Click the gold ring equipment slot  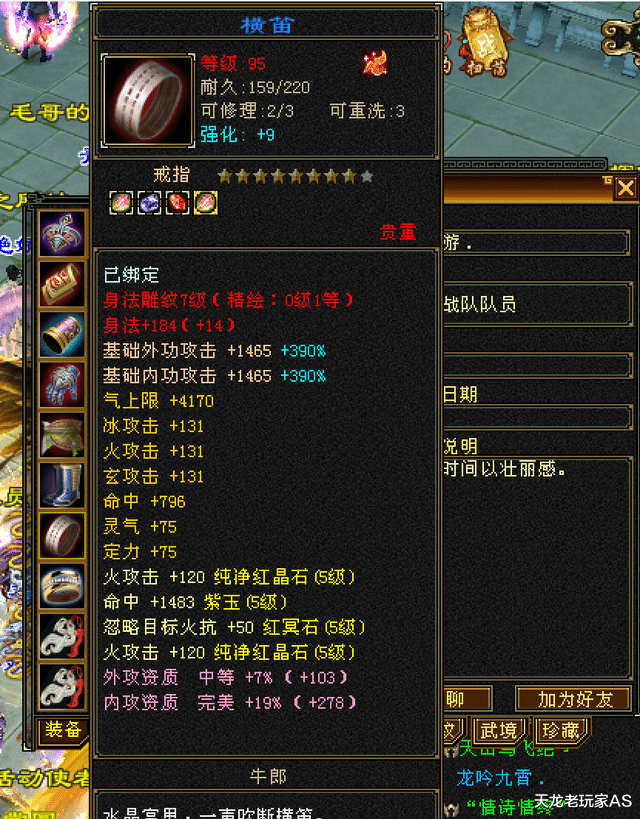tap(62, 586)
